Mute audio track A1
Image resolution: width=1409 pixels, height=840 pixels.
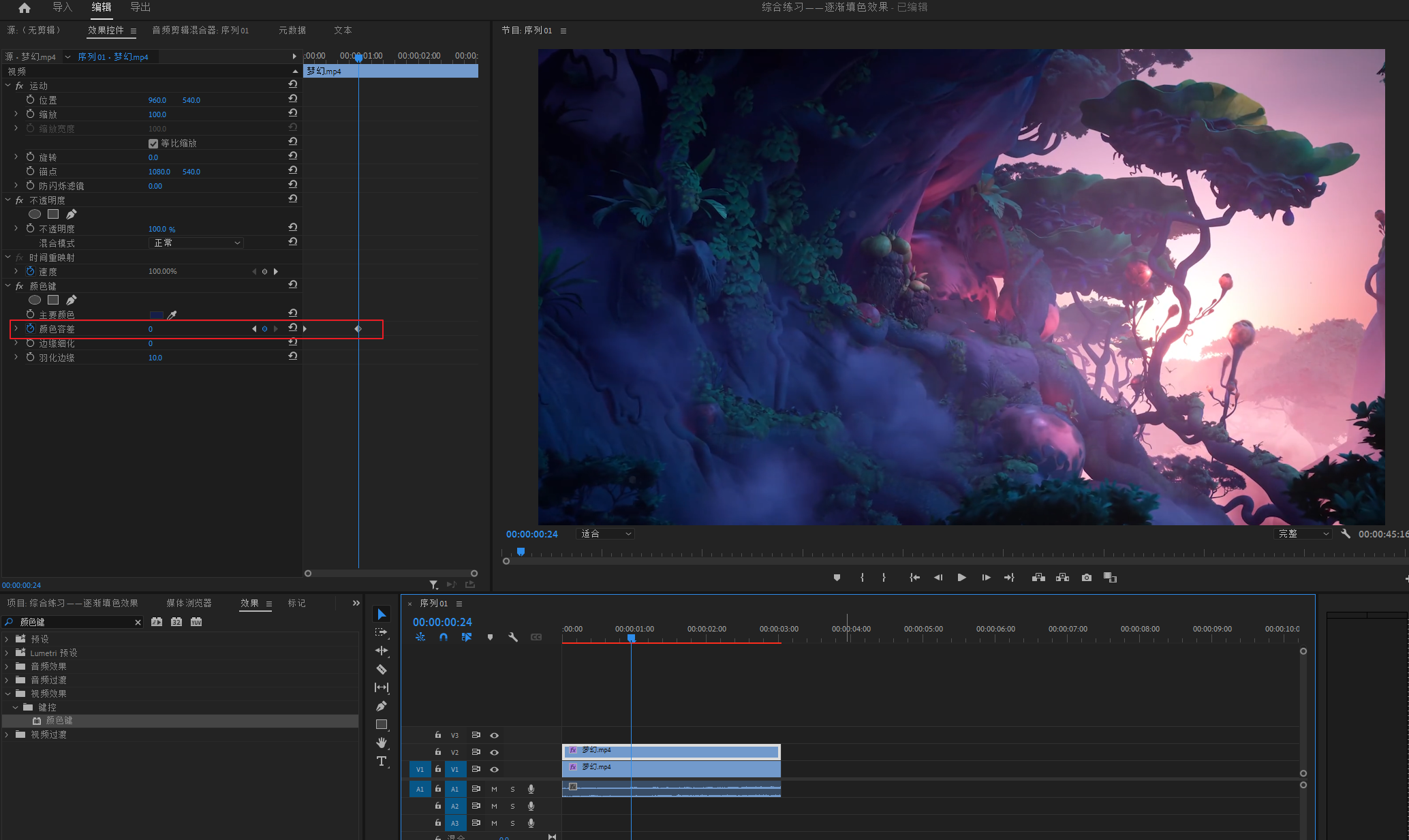click(x=495, y=789)
